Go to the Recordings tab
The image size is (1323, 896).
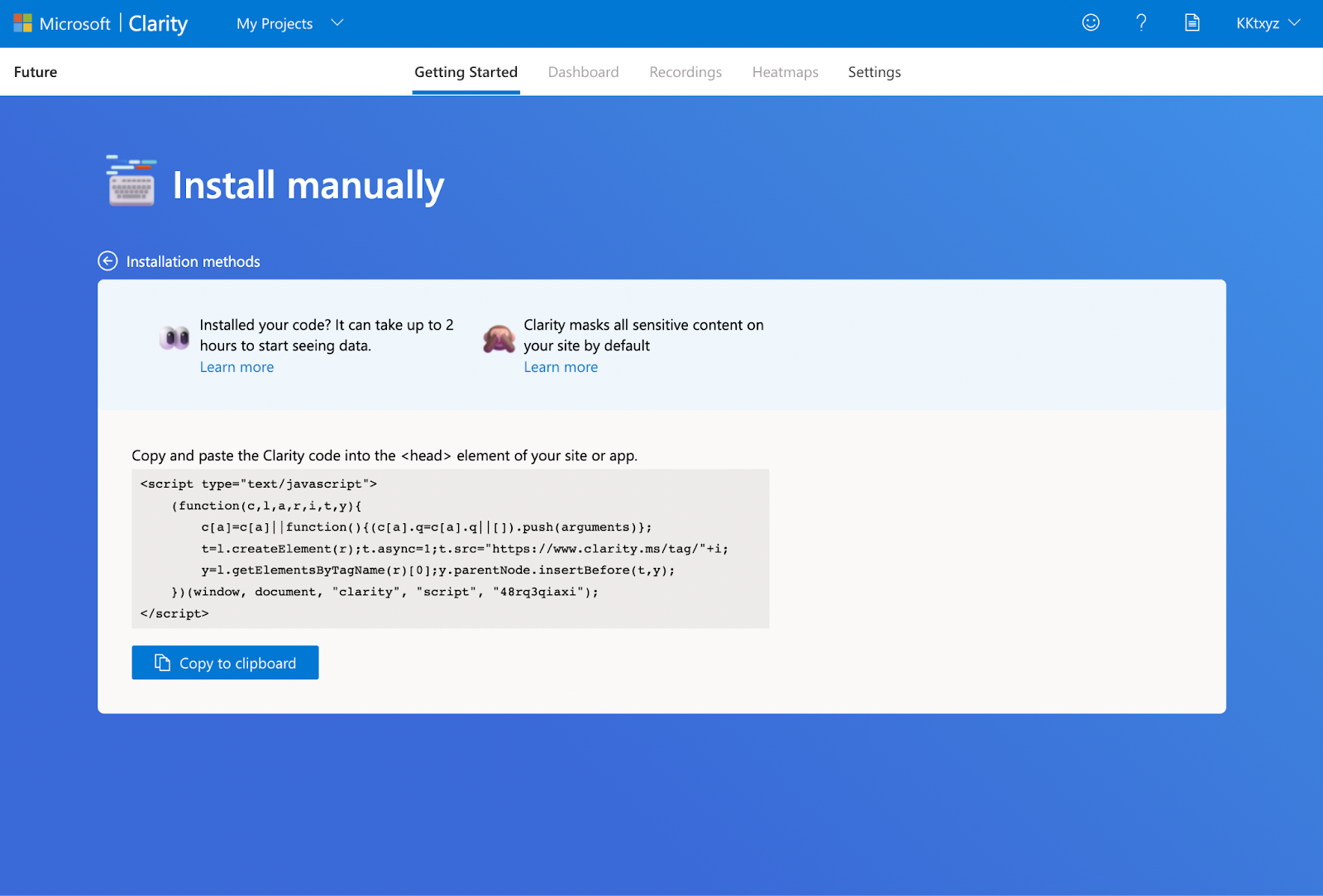click(x=685, y=72)
